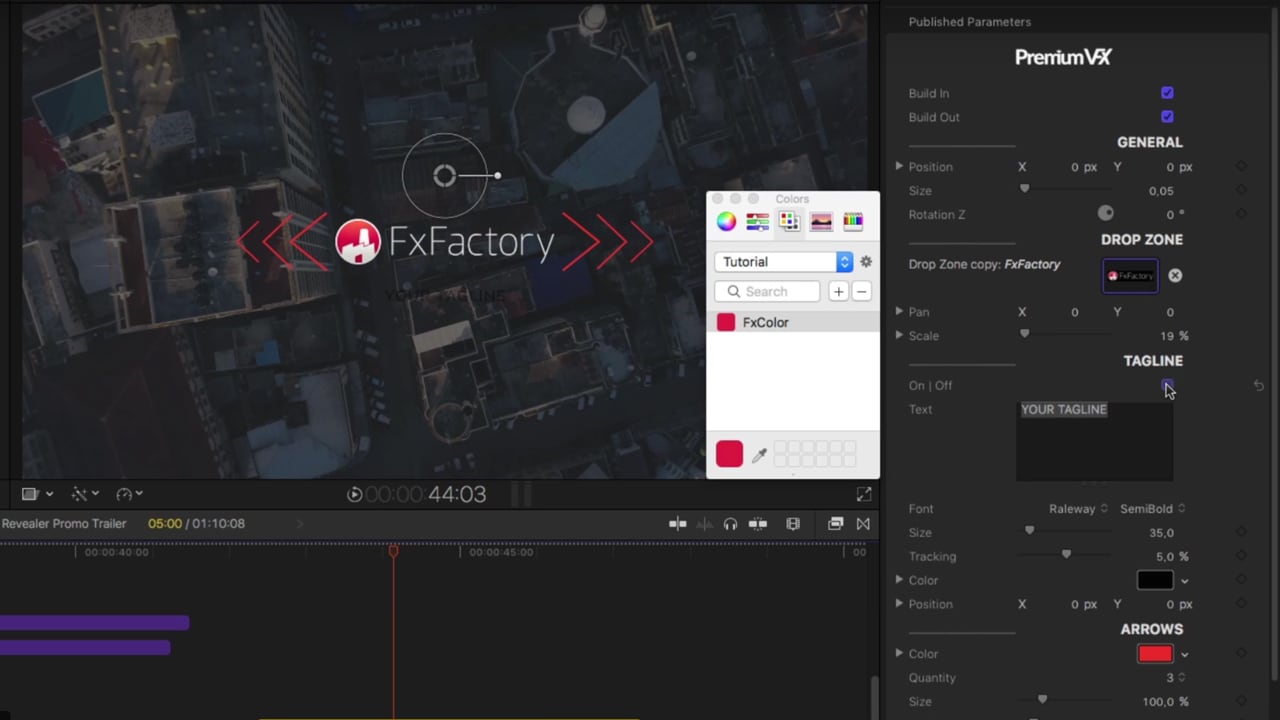Open the image palettes picker

[x=821, y=222]
